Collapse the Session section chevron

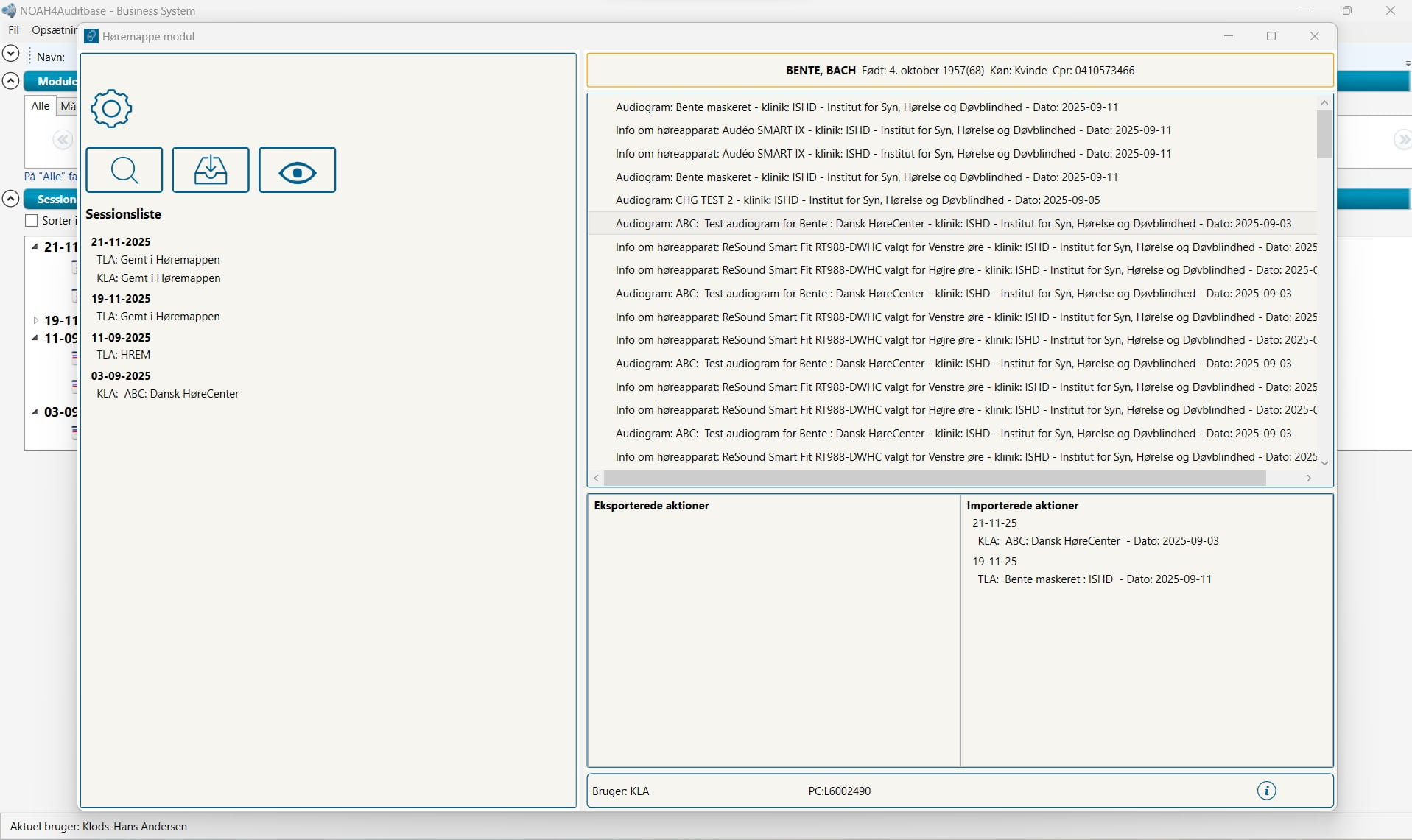click(10, 199)
